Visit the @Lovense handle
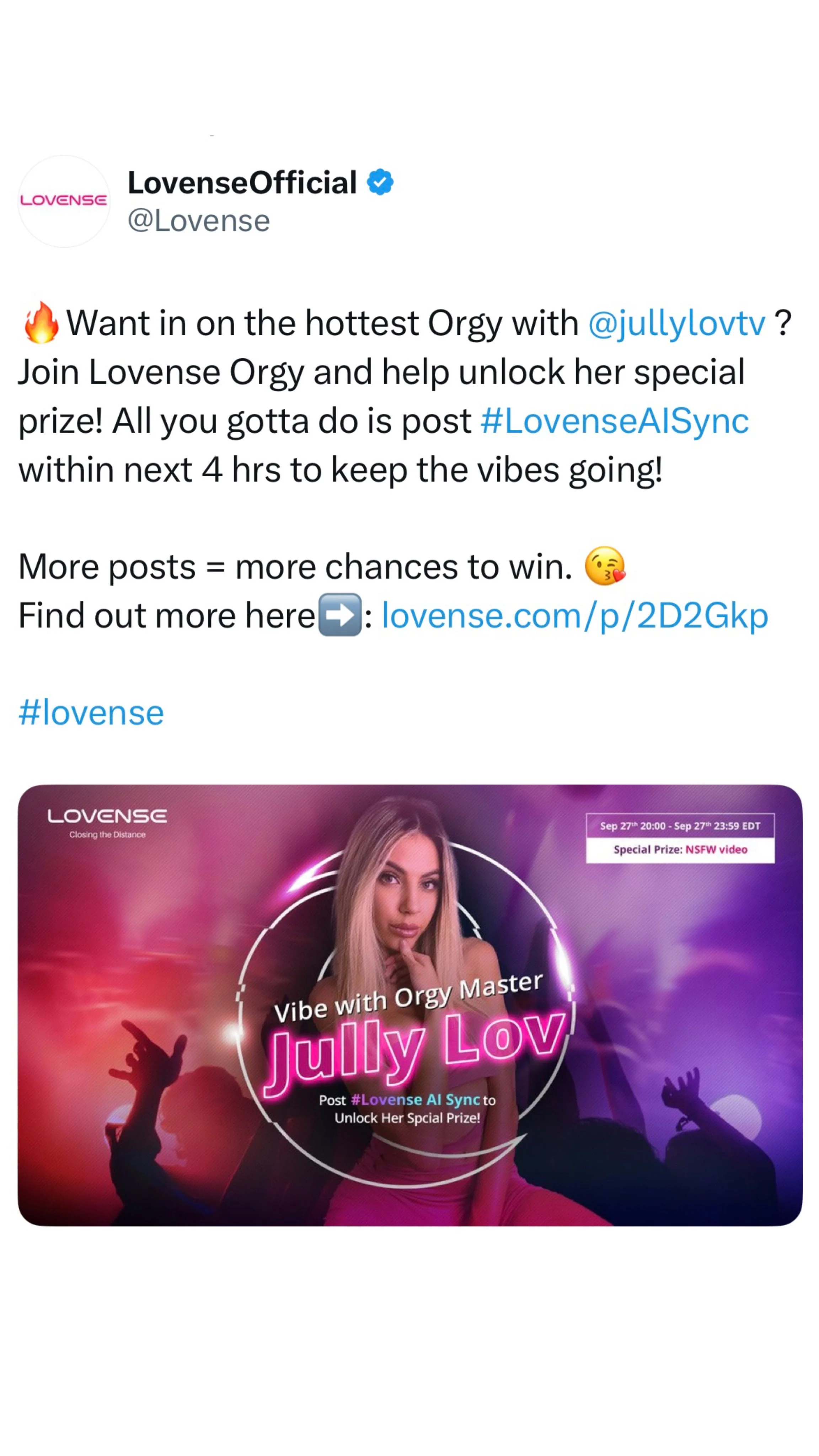The height and width of the screenshot is (1456, 819). 199,220
